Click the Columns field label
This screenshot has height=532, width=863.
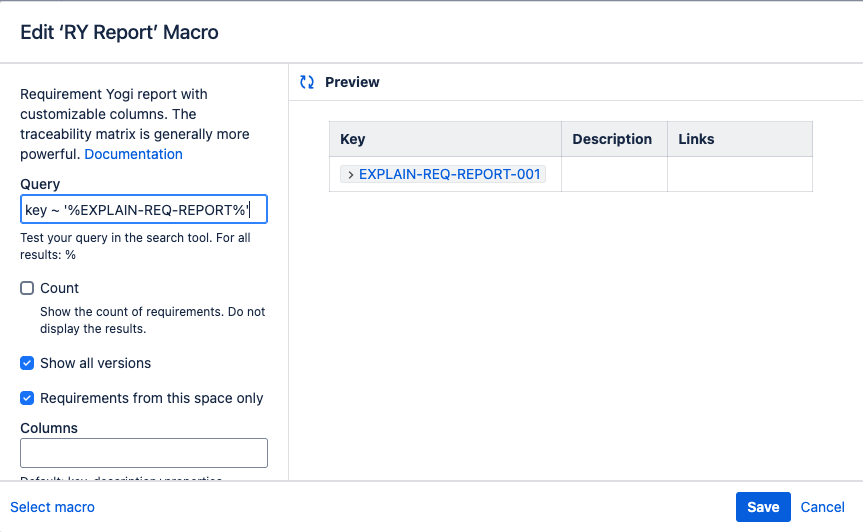[x=49, y=428]
